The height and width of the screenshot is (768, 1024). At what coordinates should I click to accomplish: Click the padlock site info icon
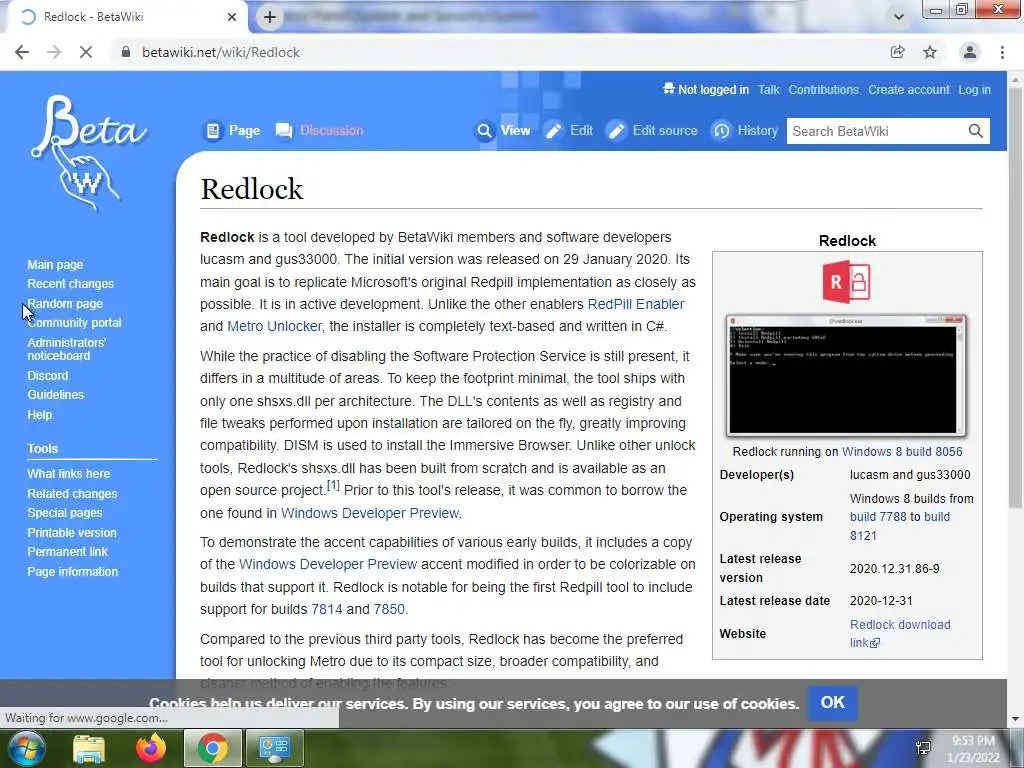[x=126, y=52]
